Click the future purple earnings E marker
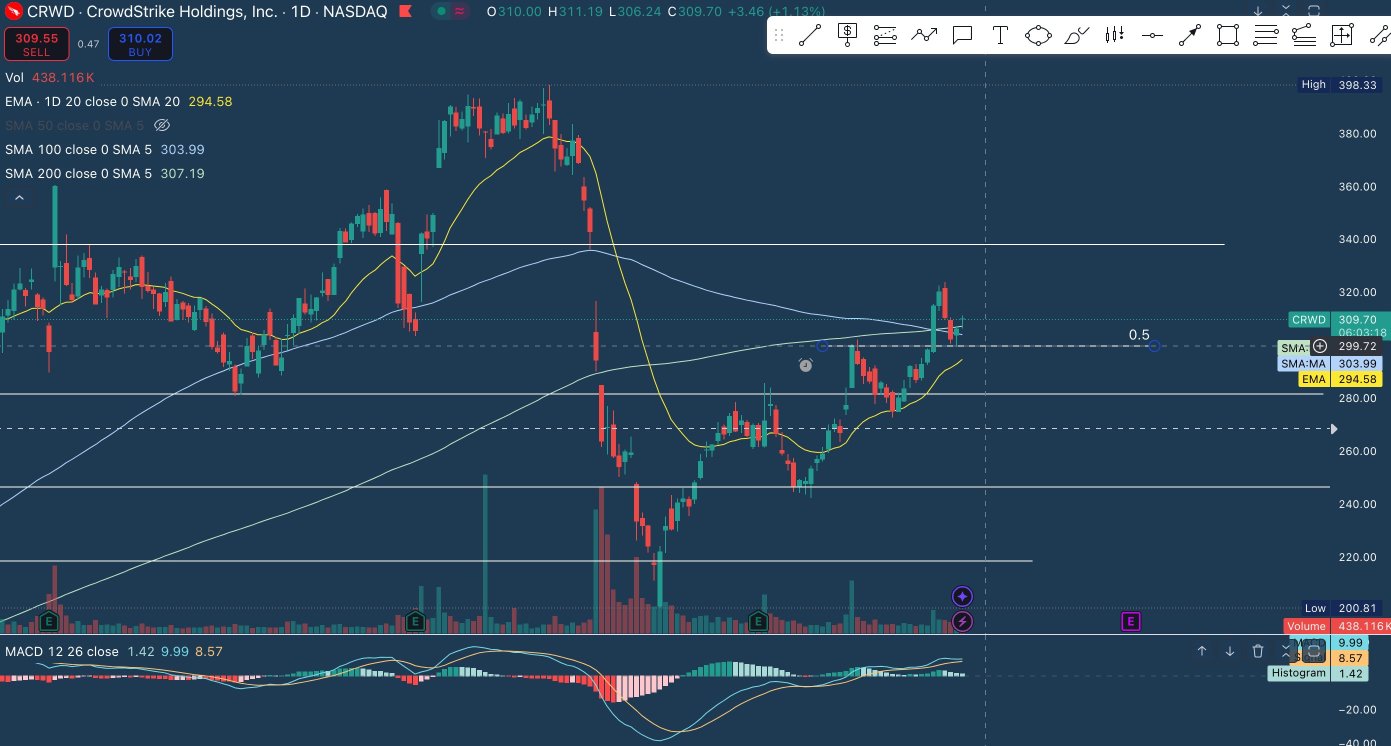 (x=1131, y=622)
